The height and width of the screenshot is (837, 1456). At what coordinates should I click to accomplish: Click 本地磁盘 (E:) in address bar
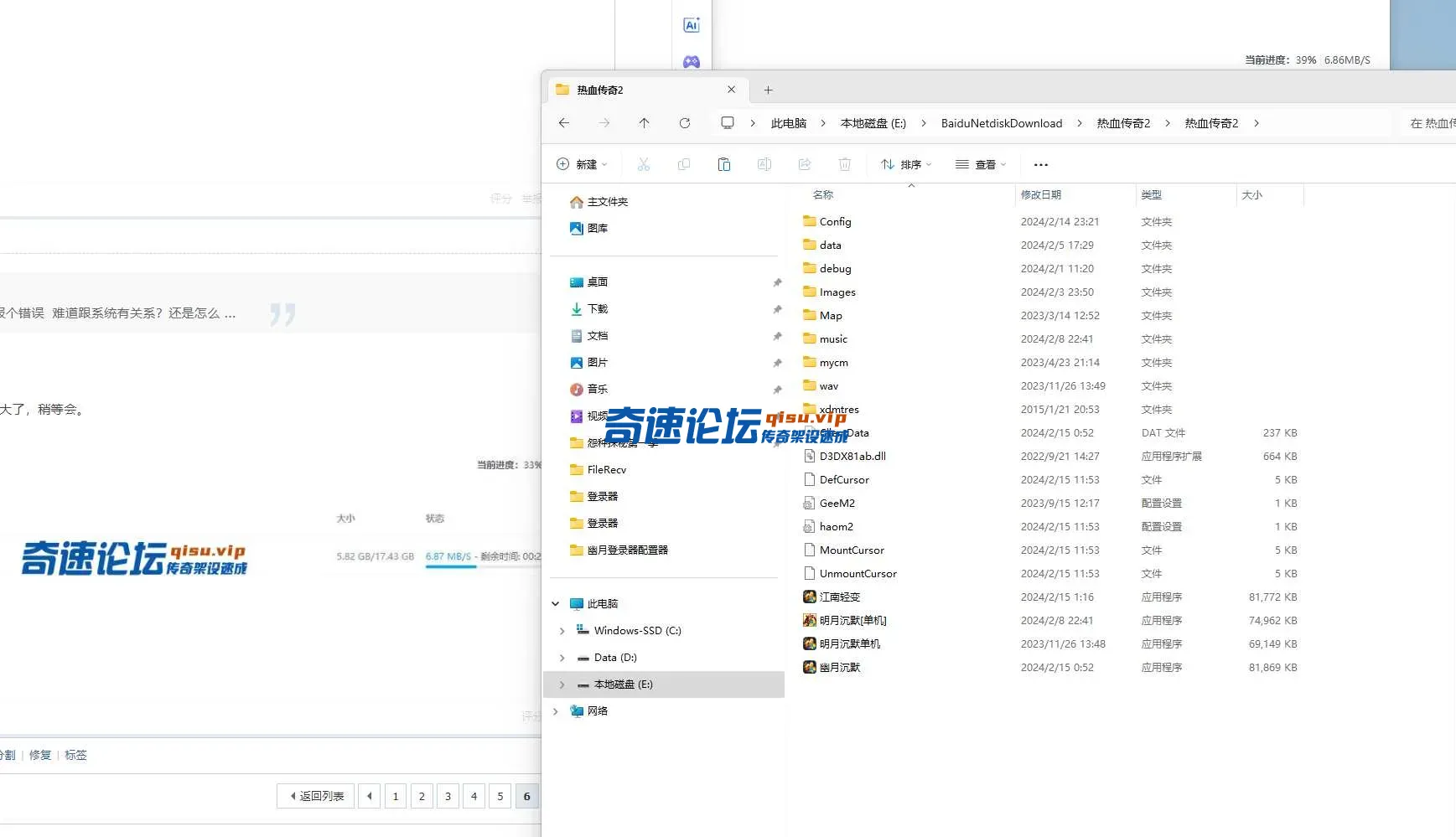873,123
